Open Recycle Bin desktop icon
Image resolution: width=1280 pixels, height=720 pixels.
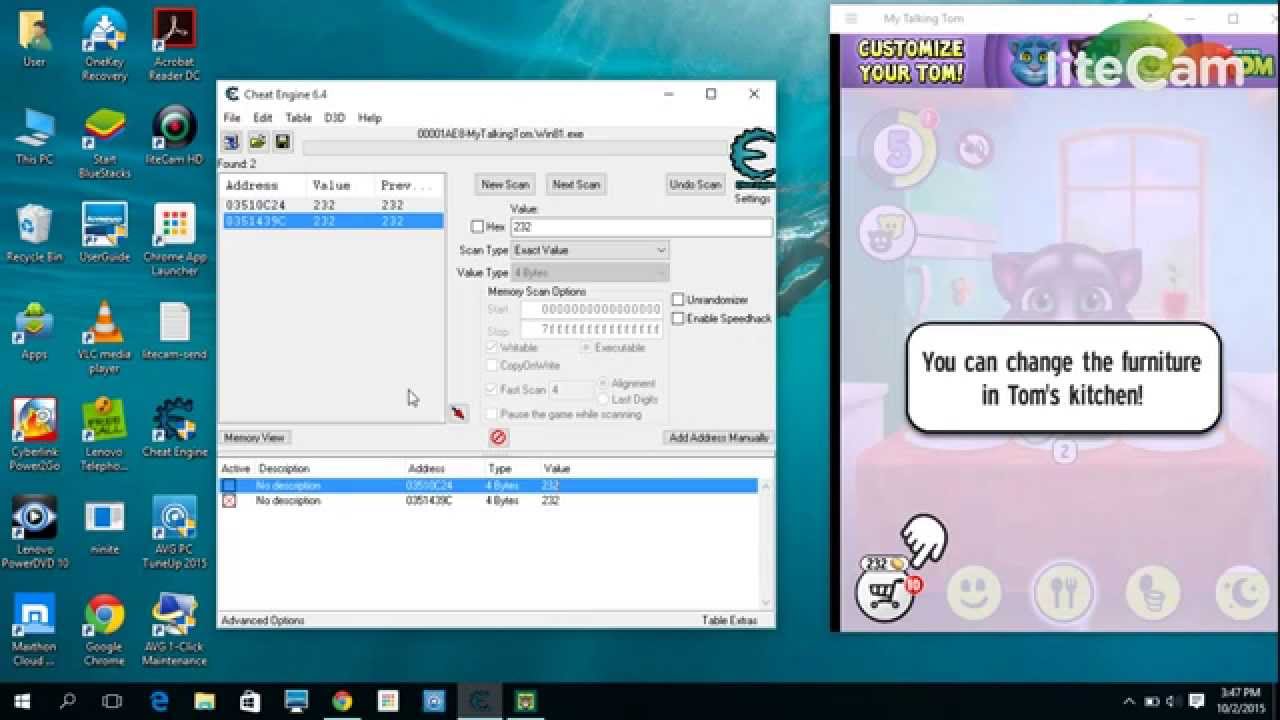pyautogui.click(x=34, y=234)
